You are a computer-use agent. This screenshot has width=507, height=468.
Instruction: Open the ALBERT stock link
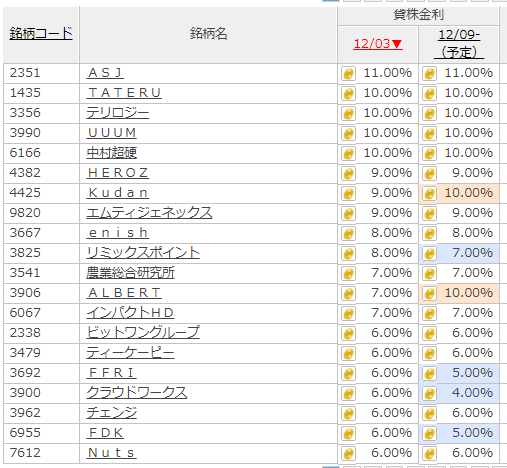(x=124, y=293)
